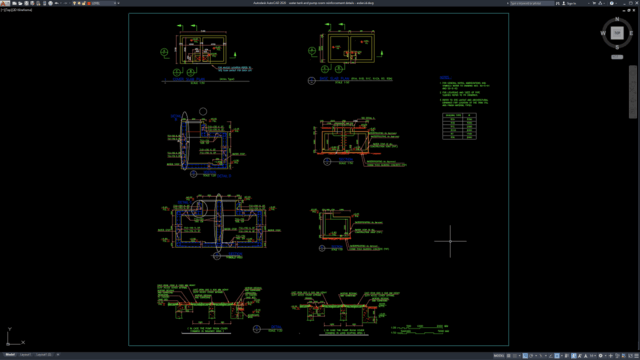Toggle the highlighted ortho mode button
The width and height of the screenshot is (640, 360).
pyautogui.click(x=525, y=356)
